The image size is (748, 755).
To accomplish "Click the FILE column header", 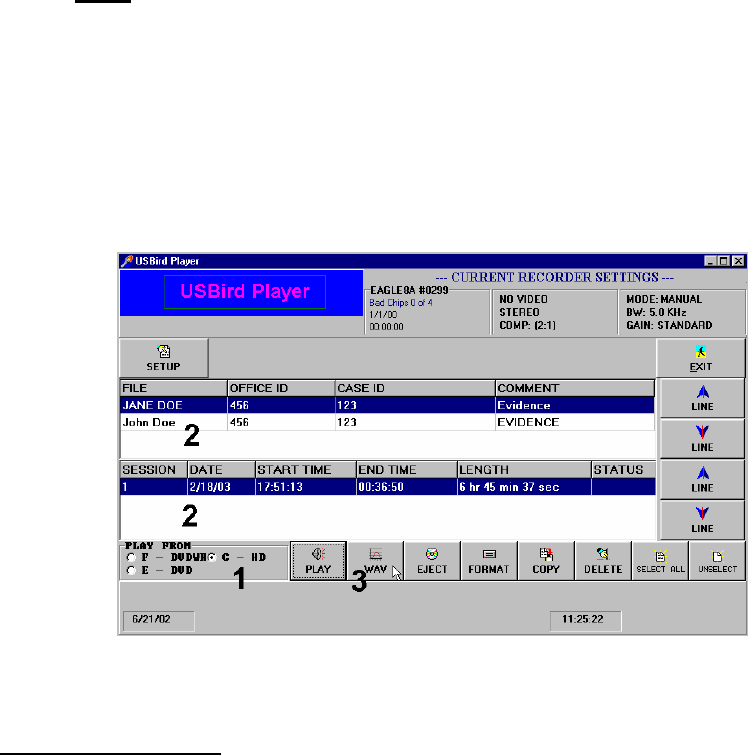I will [173, 388].
